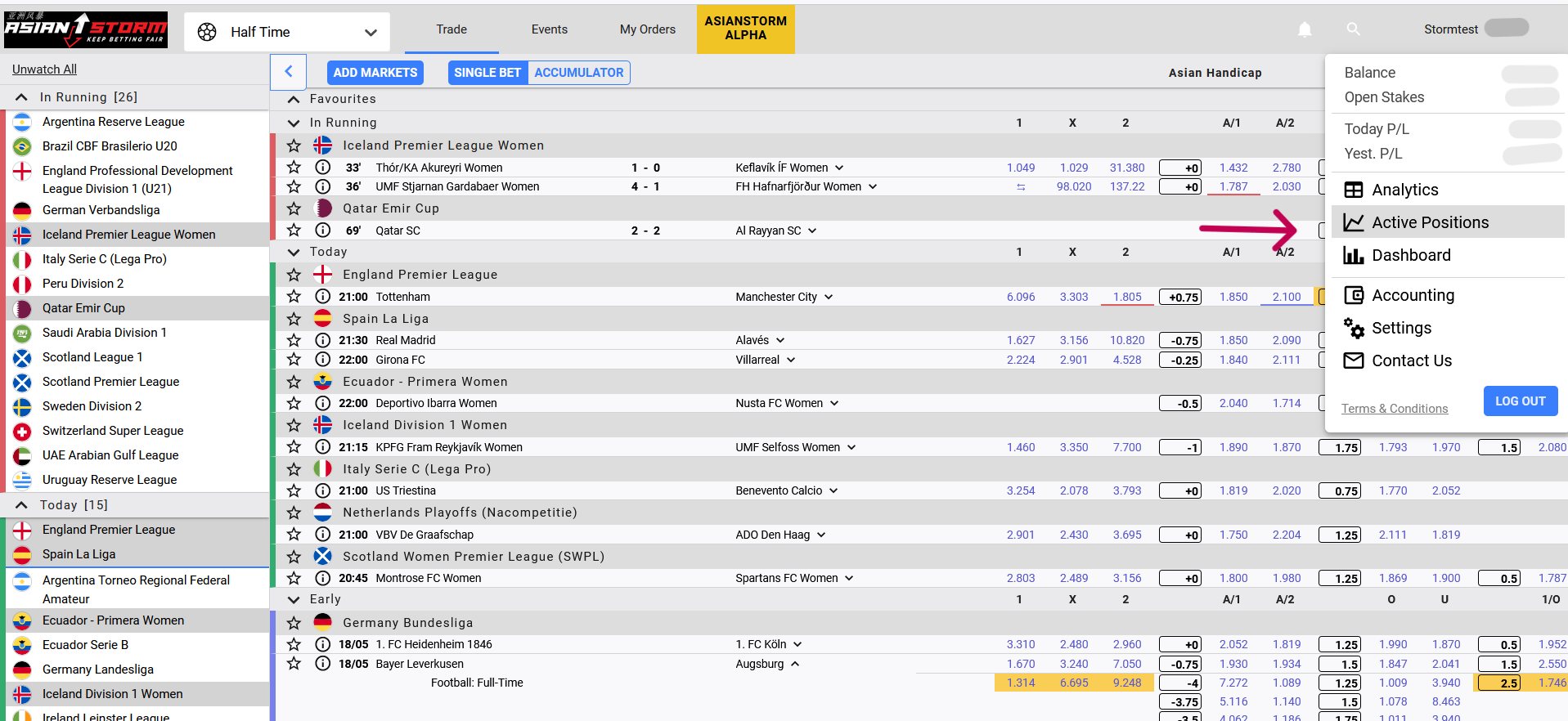The width and height of the screenshot is (1568, 721).
Task: Click the Germany flag beside Bundesliga header
Action: click(323, 623)
